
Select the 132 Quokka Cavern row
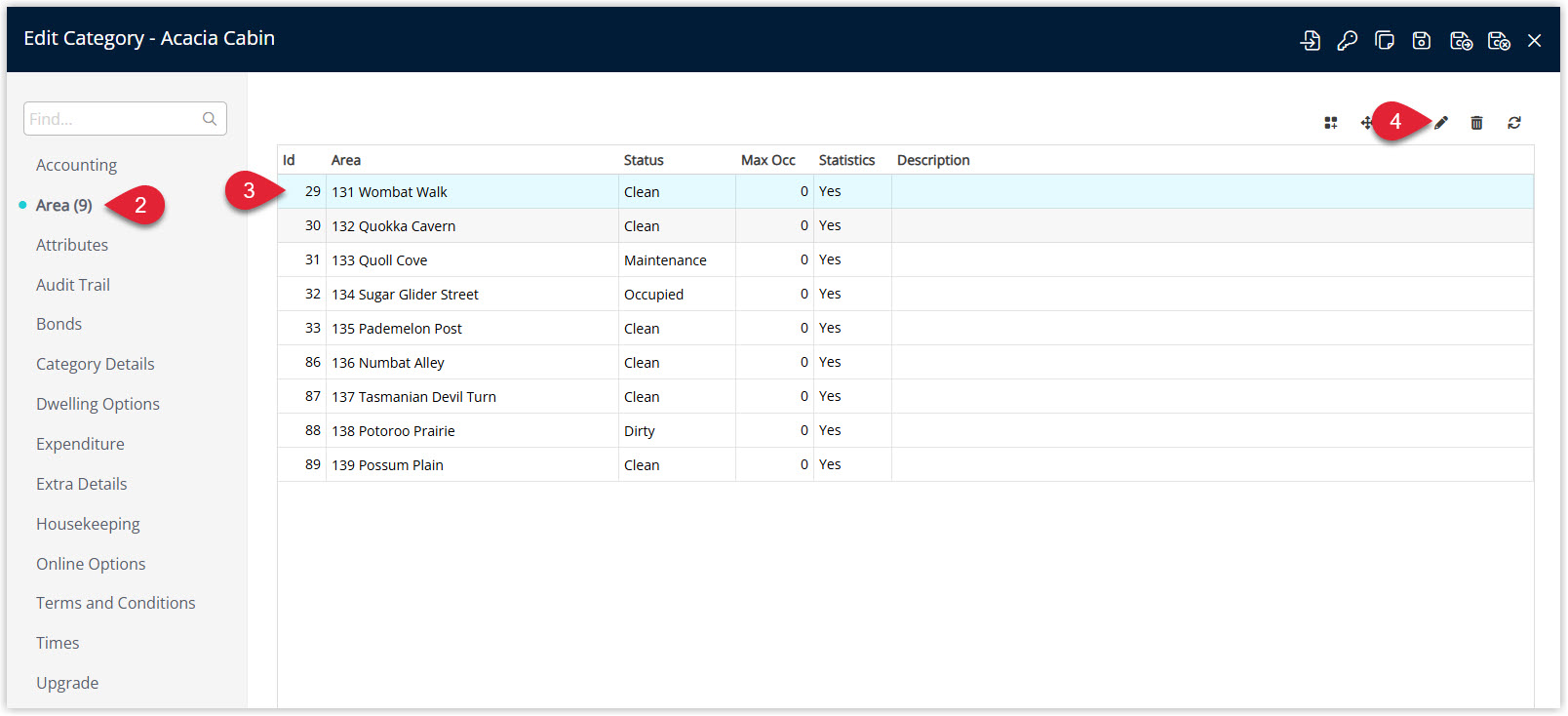(x=905, y=225)
